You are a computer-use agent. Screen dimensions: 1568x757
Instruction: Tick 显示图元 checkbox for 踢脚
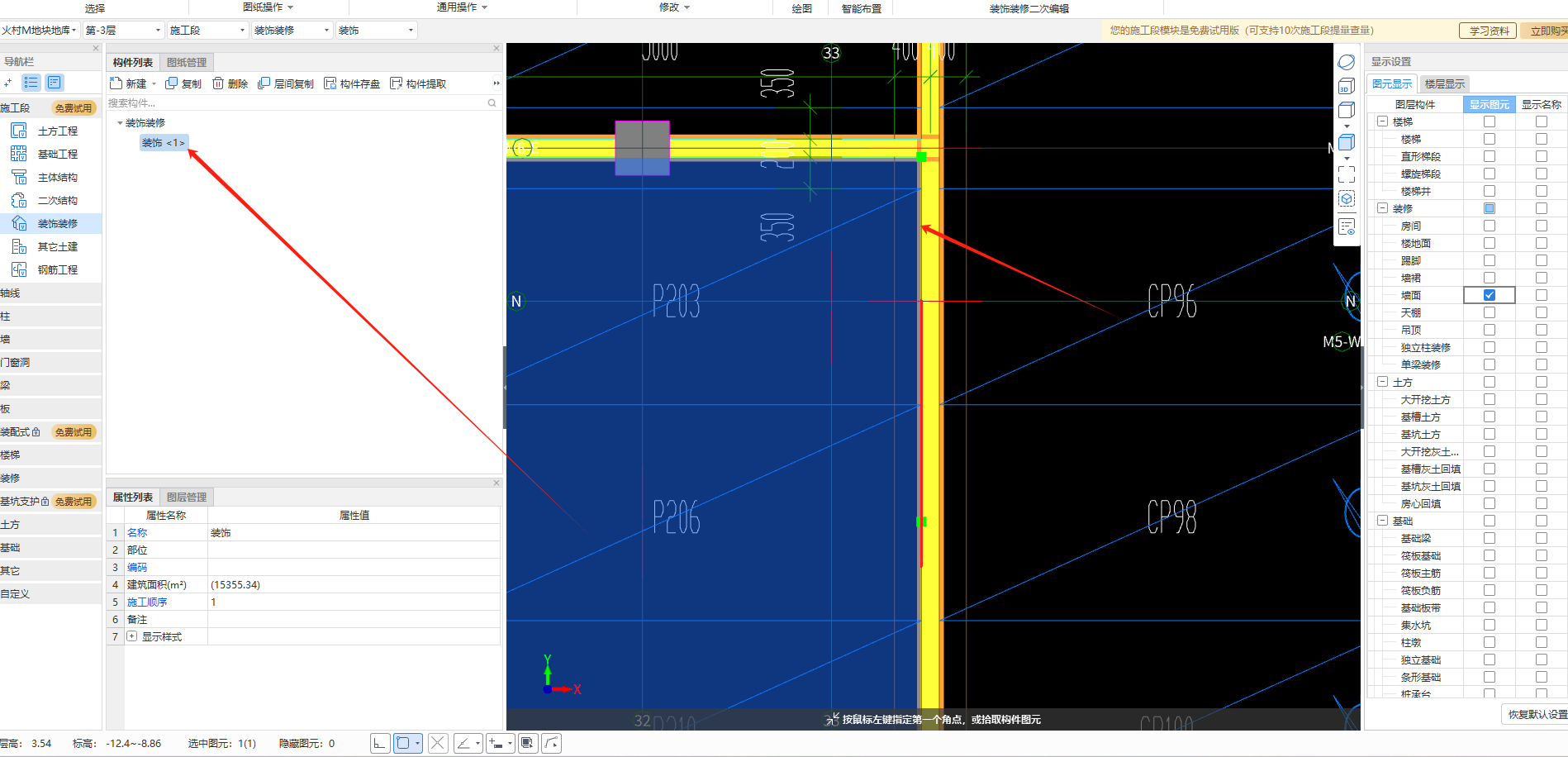(x=1490, y=260)
